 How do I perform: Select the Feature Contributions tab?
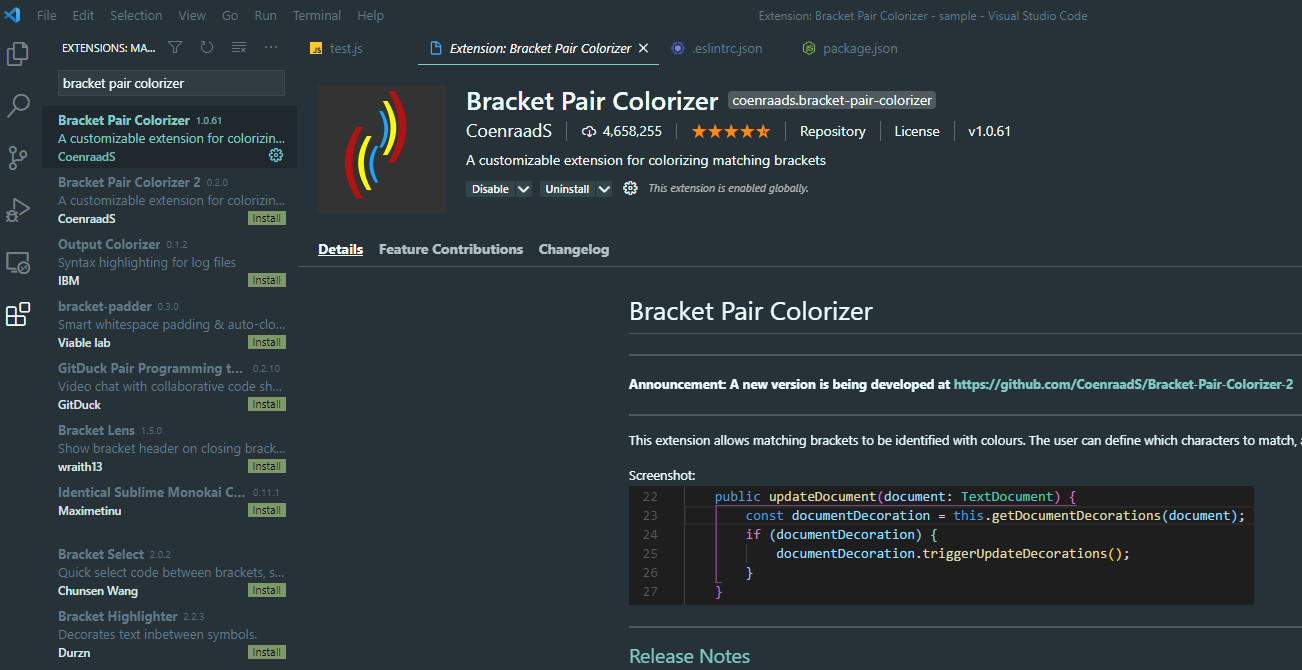(451, 249)
